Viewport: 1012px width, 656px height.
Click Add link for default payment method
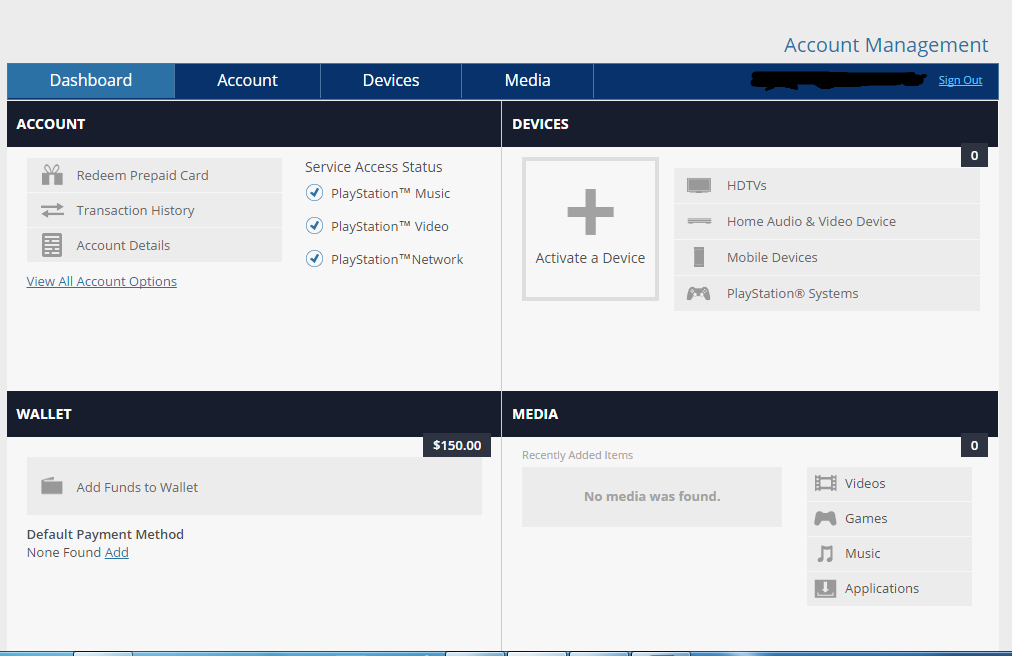pos(117,553)
